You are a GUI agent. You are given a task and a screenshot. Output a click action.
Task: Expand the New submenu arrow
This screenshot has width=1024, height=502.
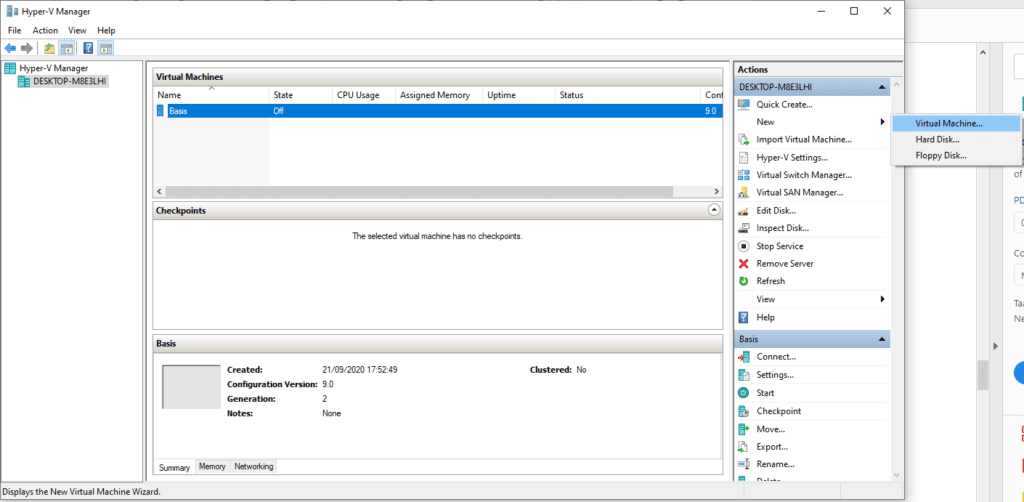point(882,121)
